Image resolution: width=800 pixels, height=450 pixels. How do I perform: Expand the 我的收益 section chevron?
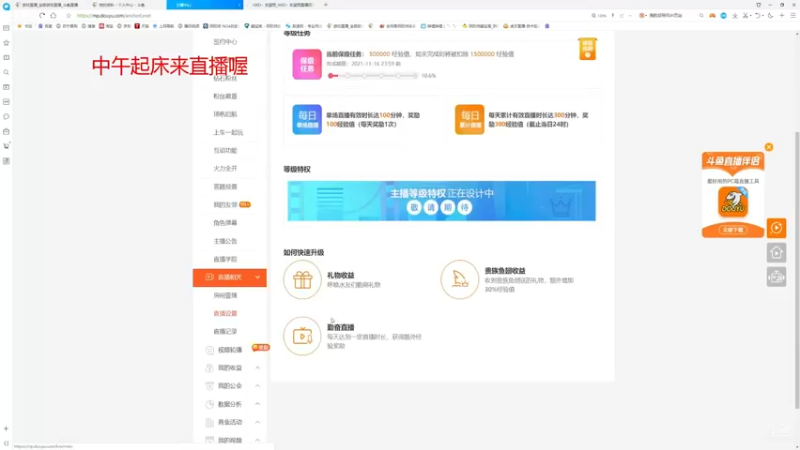click(x=257, y=367)
